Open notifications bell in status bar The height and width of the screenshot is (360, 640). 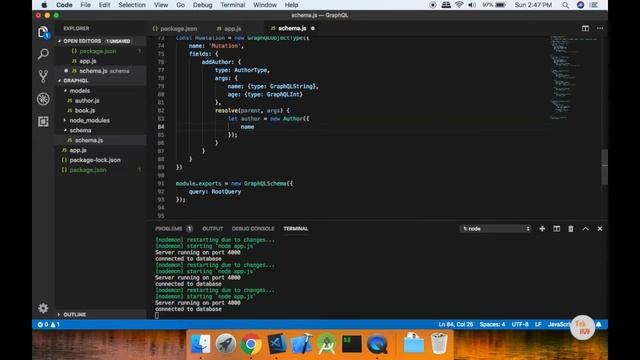point(598,324)
